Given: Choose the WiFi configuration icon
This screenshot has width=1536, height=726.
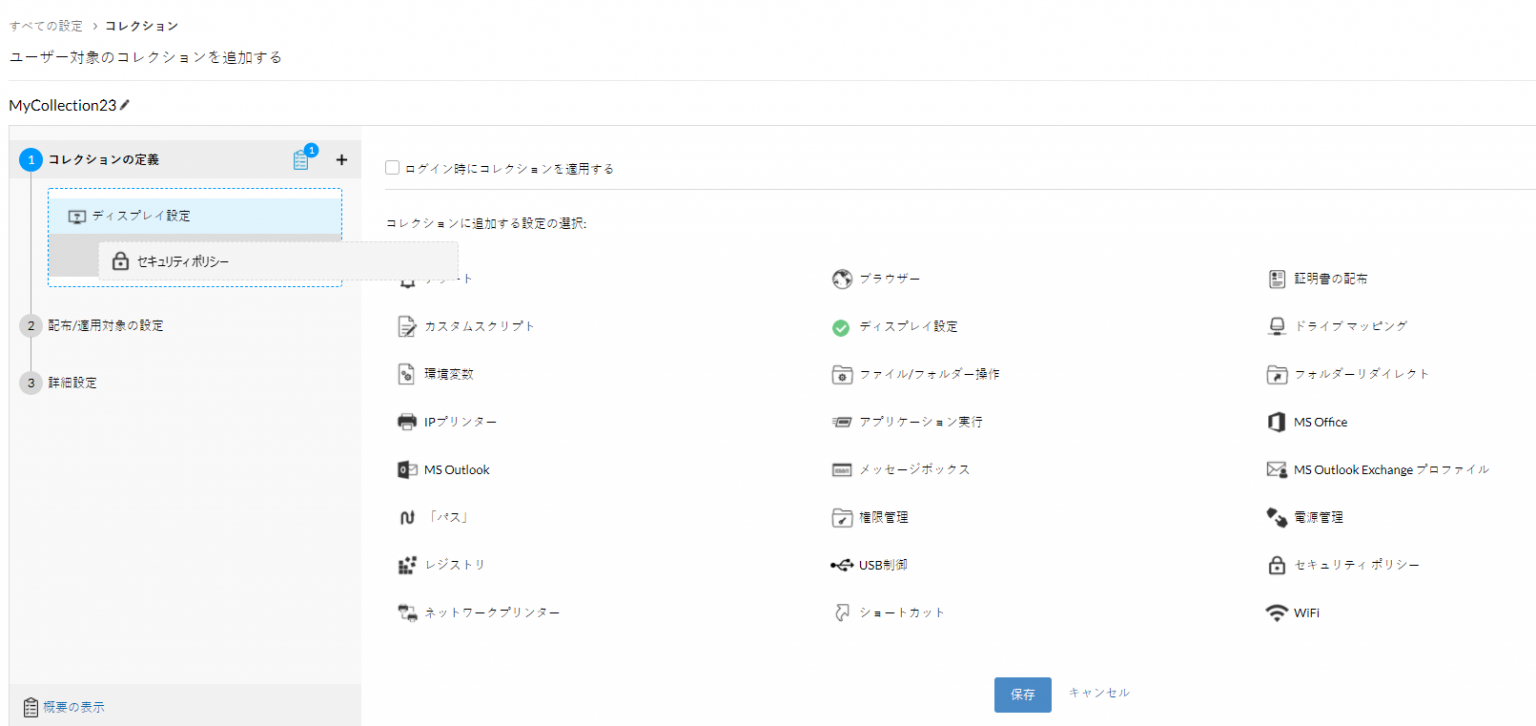Looking at the screenshot, I should coord(1276,613).
